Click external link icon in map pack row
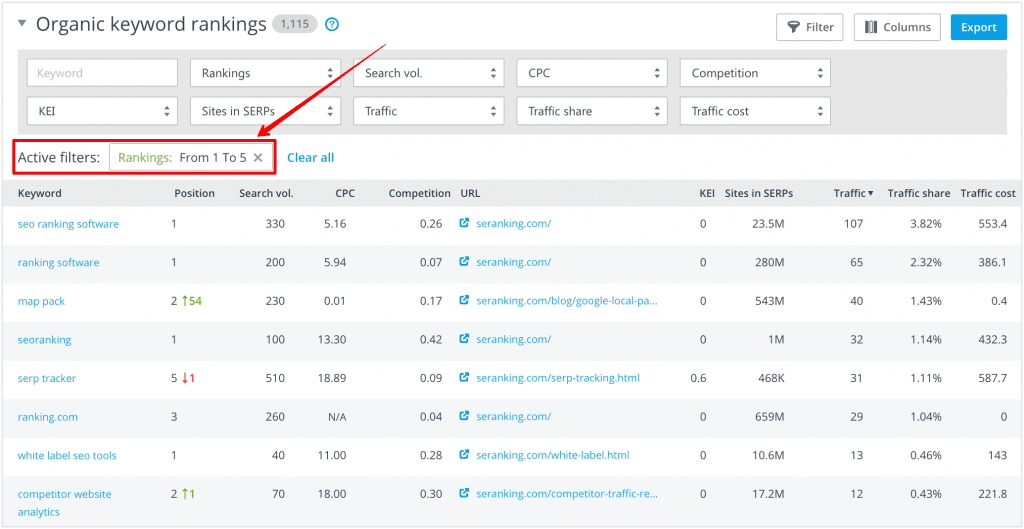The height and width of the screenshot is (529, 1024). click(464, 300)
